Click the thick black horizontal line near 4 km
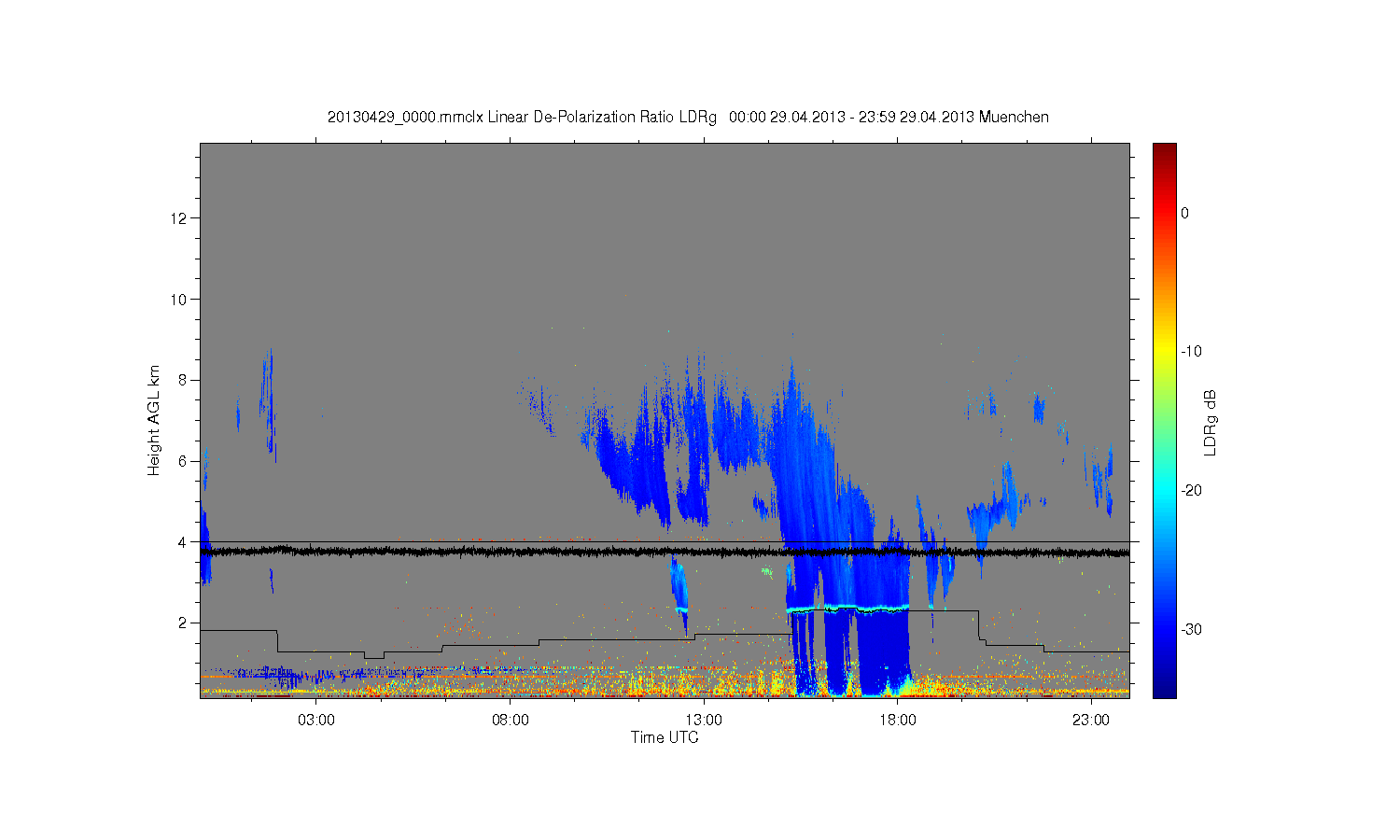 (x=665, y=553)
